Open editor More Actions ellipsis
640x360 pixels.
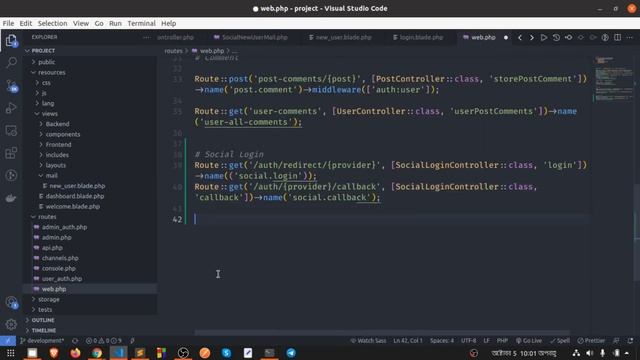(x=630, y=38)
